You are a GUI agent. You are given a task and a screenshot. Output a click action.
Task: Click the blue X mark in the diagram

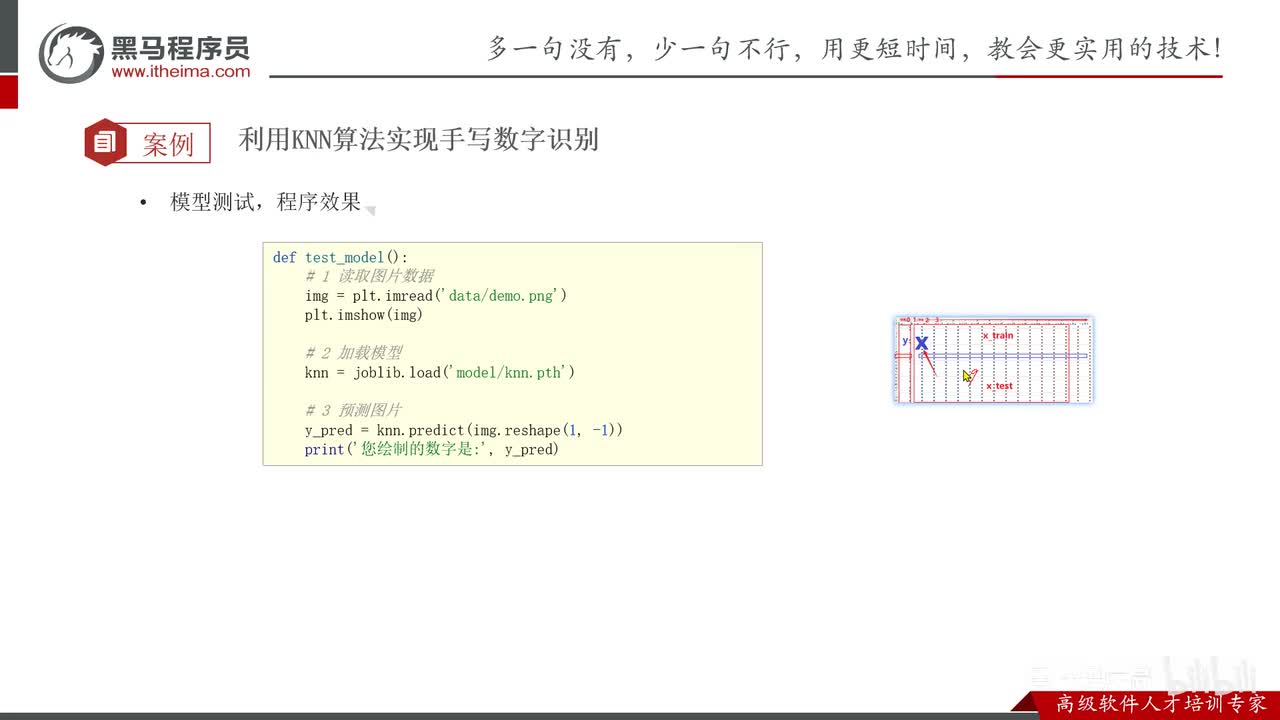pos(921,344)
